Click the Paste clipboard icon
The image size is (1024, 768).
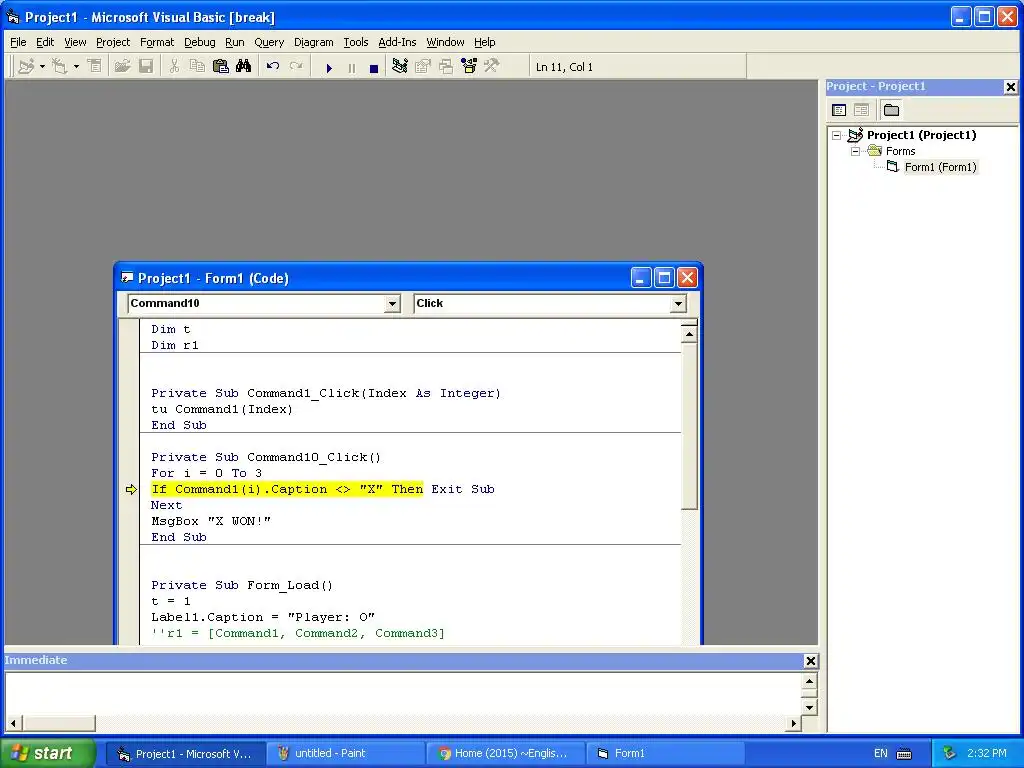tap(221, 67)
